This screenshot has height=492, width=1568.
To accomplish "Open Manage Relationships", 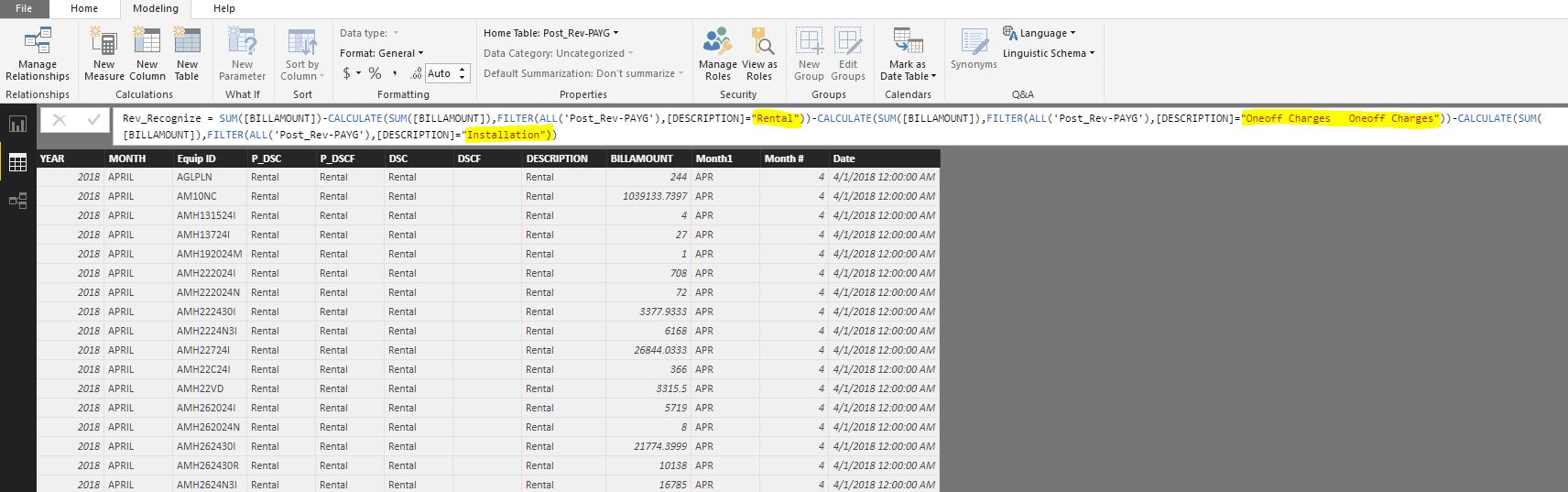I will pyautogui.click(x=37, y=54).
